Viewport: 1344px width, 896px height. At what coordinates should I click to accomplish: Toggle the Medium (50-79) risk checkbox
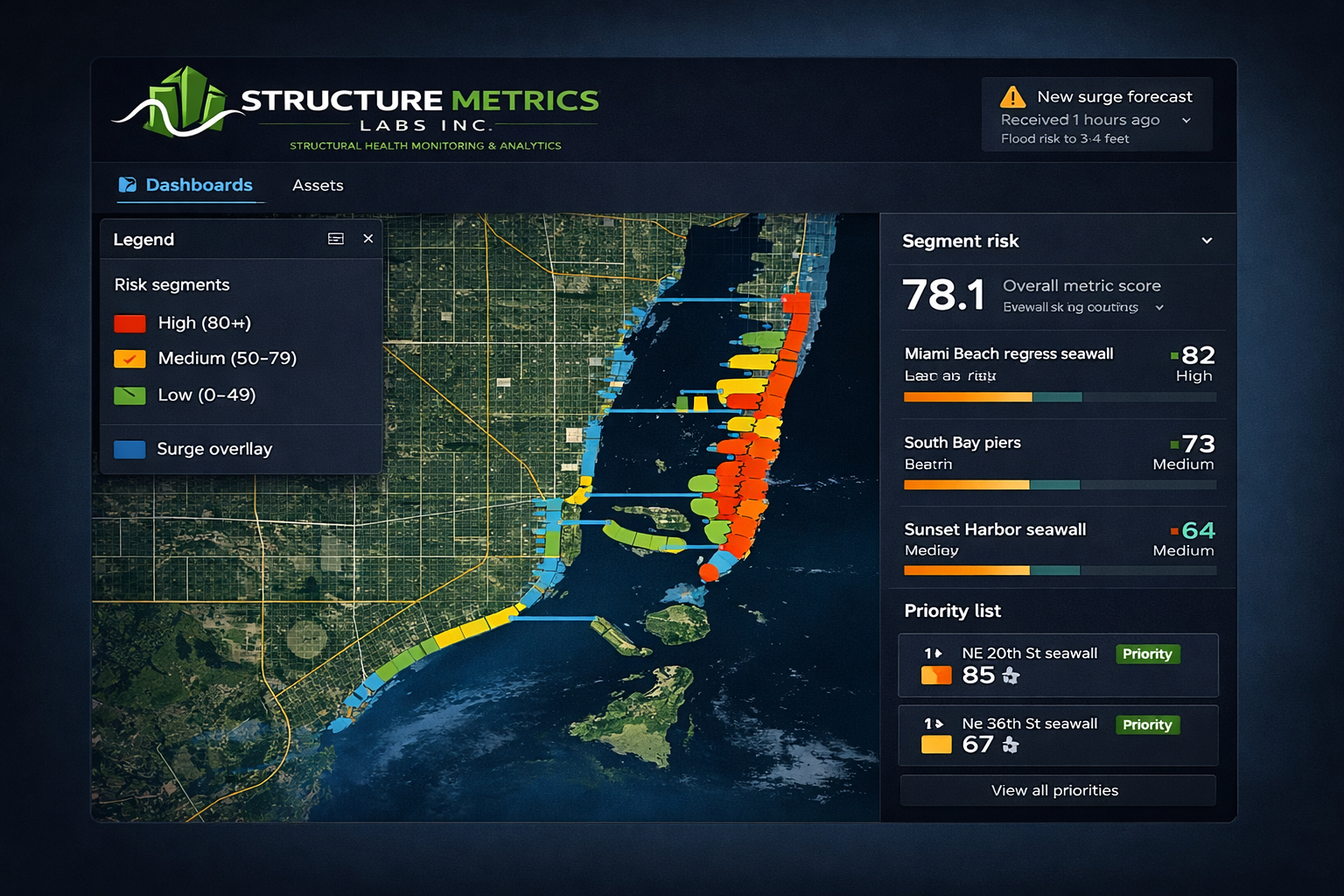(129, 359)
